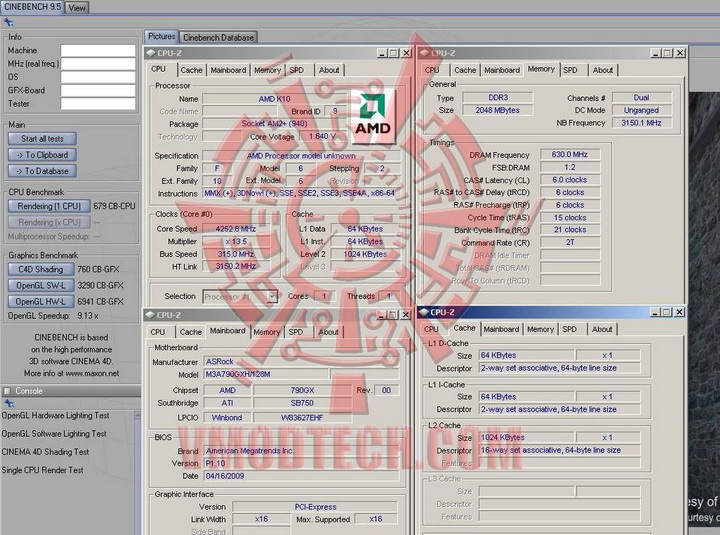Screen dimensions: 720x535
Task: Run the C4D Shading benchmark
Action: coord(41,269)
